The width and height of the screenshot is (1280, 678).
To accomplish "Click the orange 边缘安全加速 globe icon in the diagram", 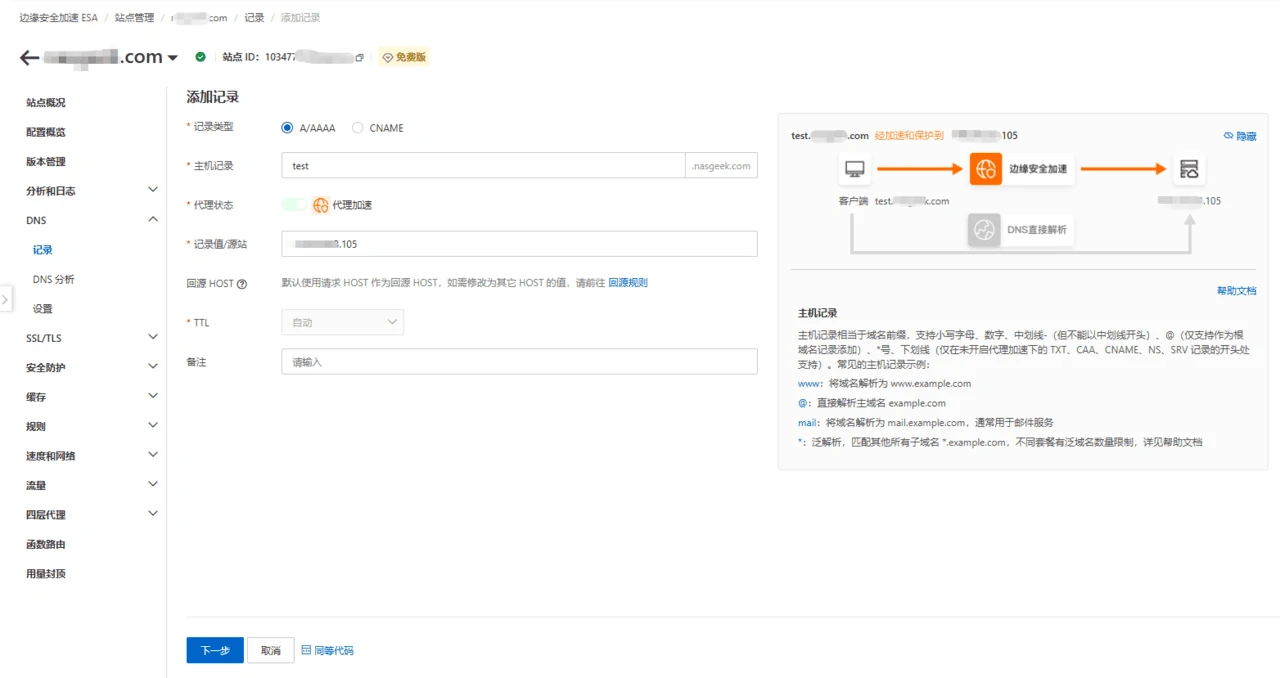I will pos(985,169).
